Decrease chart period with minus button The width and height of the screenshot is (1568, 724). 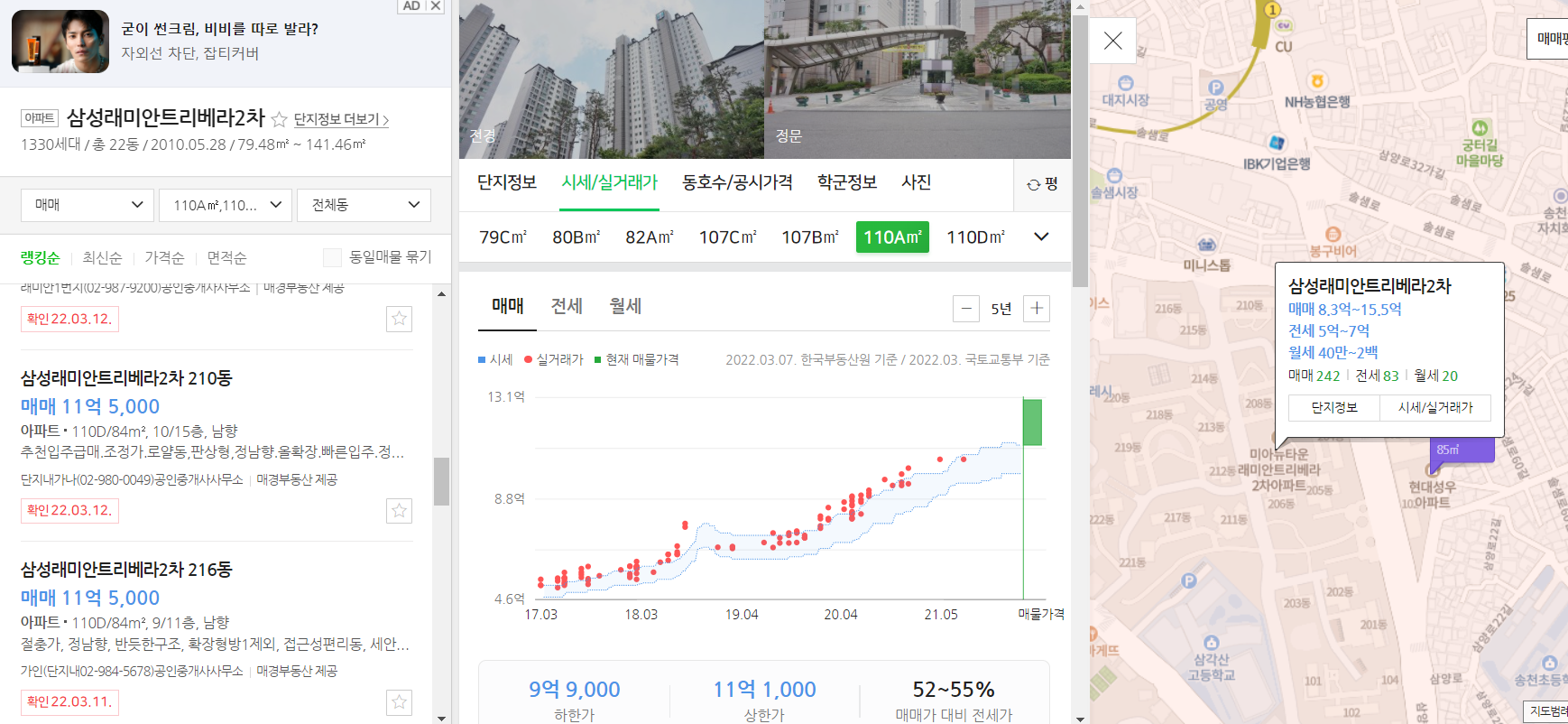tap(966, 309)
